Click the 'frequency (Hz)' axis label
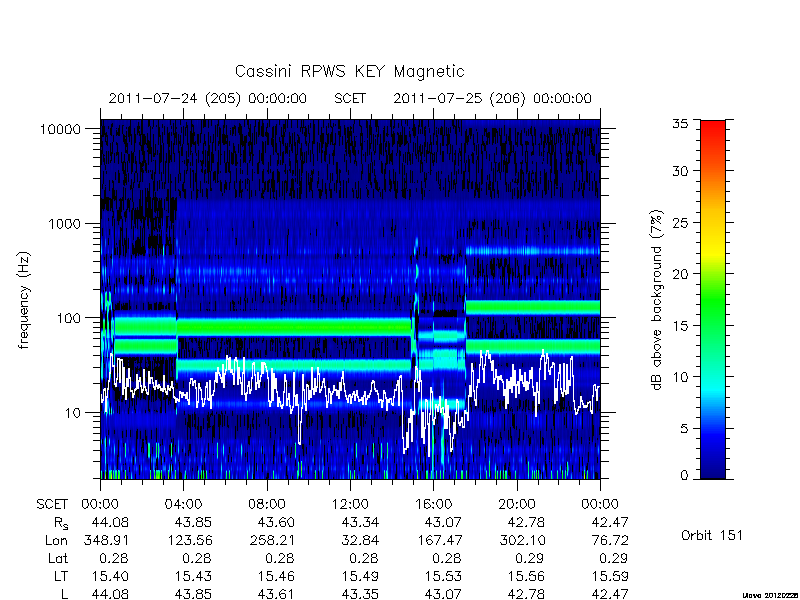800x600 pixels. pyautogui.click(x=24, y=300)
